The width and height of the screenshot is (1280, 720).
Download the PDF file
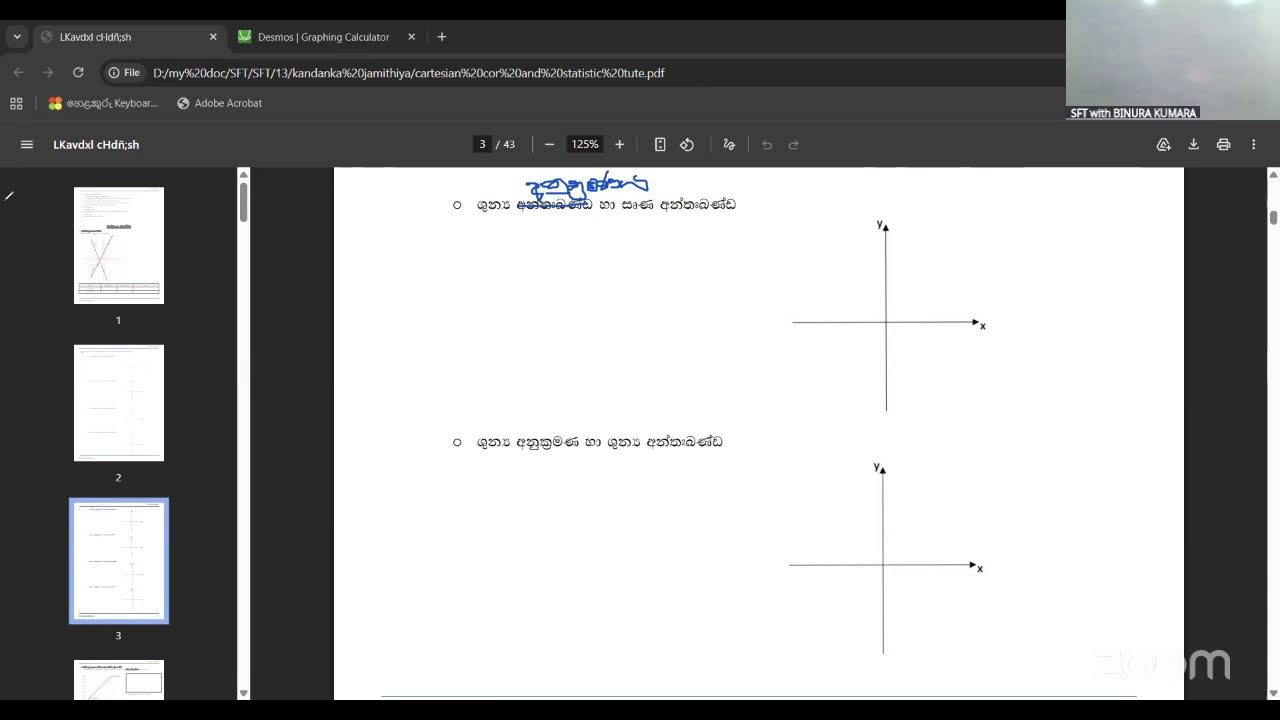coord(1193,145)
